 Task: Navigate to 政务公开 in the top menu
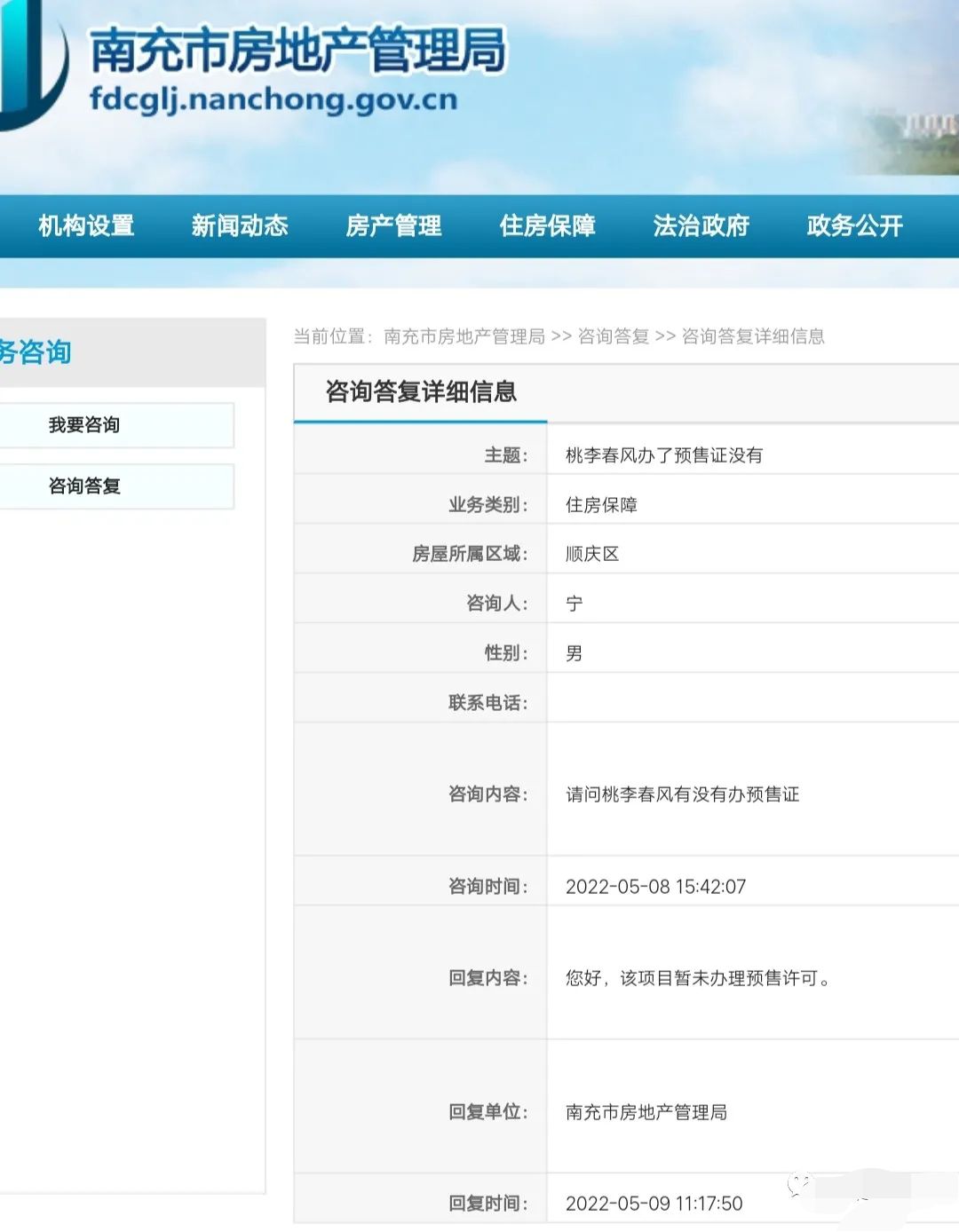coord(854,226)
